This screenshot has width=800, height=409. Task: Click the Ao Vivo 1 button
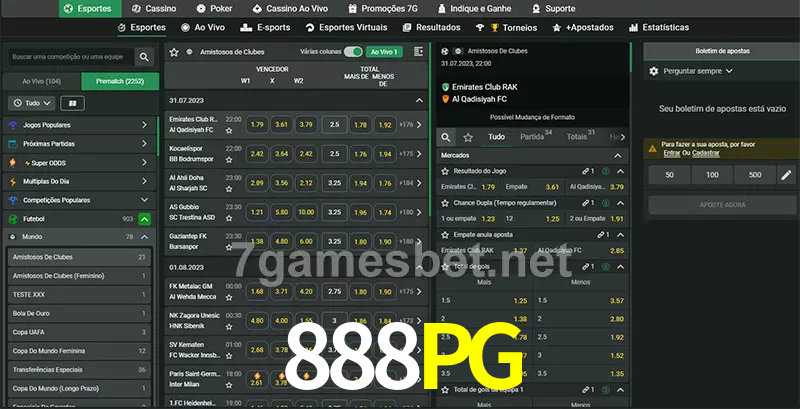pyautogui.click(x=384, y=52)
